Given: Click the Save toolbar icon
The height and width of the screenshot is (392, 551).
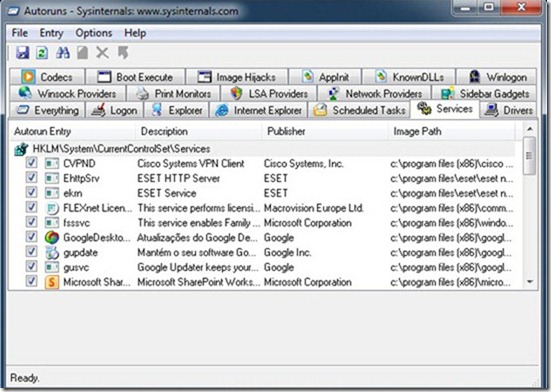Looking at the screenshot, I should click(x=22, y=53).
